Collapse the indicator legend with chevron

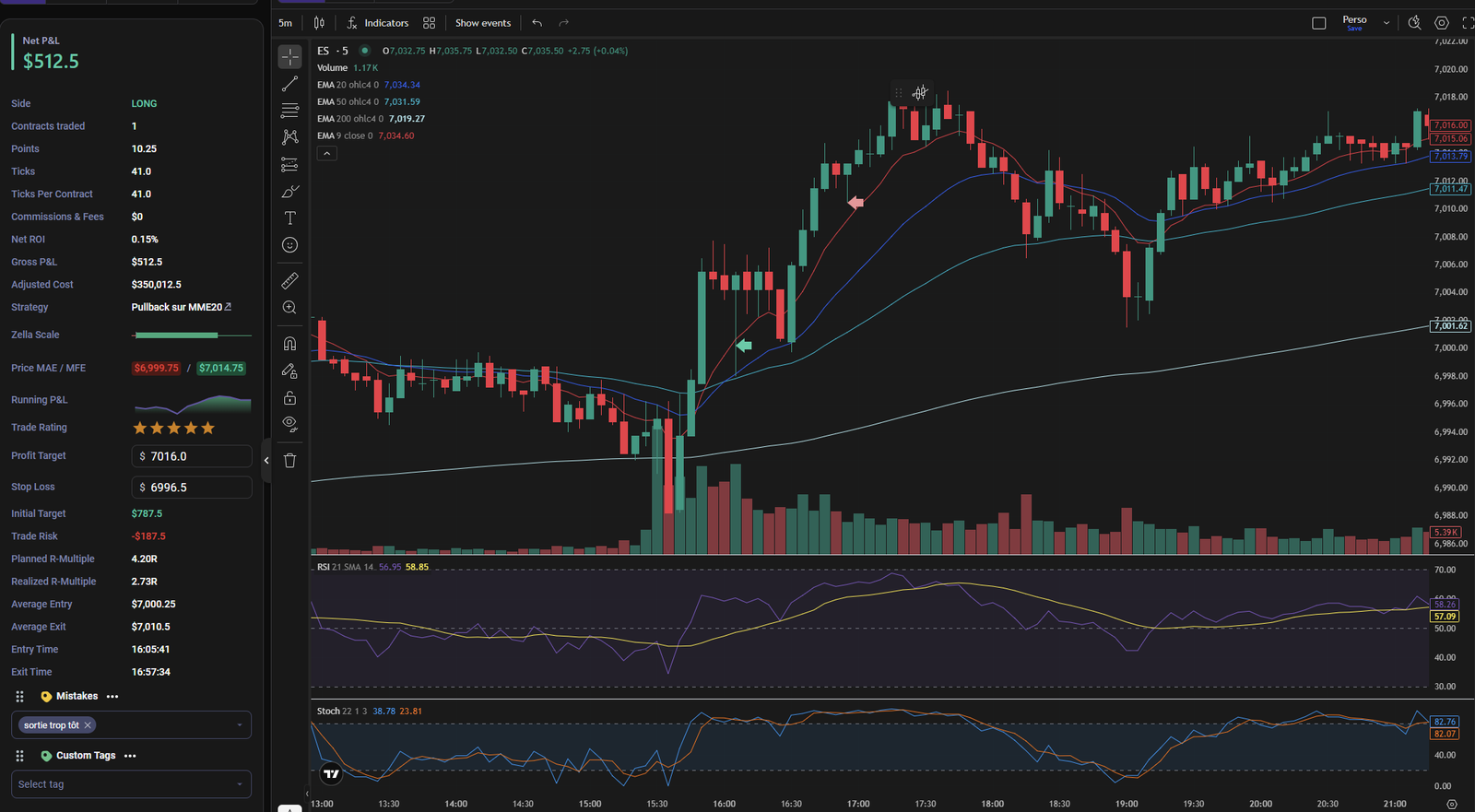click(x=326, y=154)
